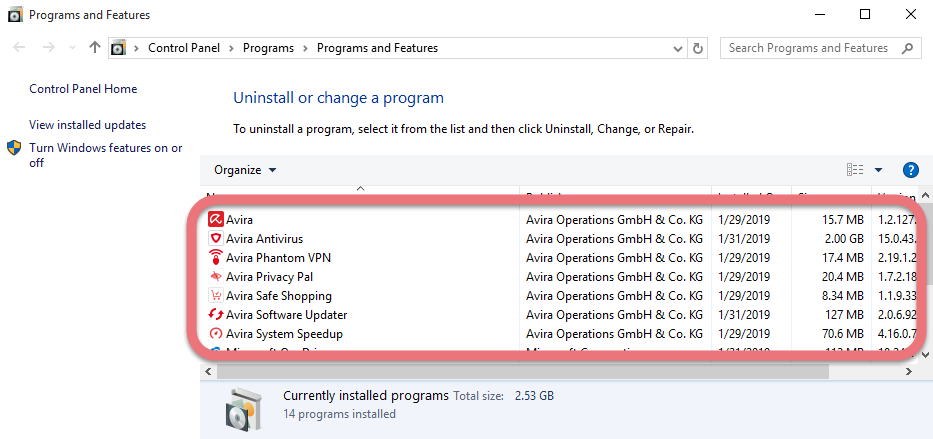This screenshot has width=933, height=439.
Task: Open the Organize dropdown menu
Action: (245, 170)
